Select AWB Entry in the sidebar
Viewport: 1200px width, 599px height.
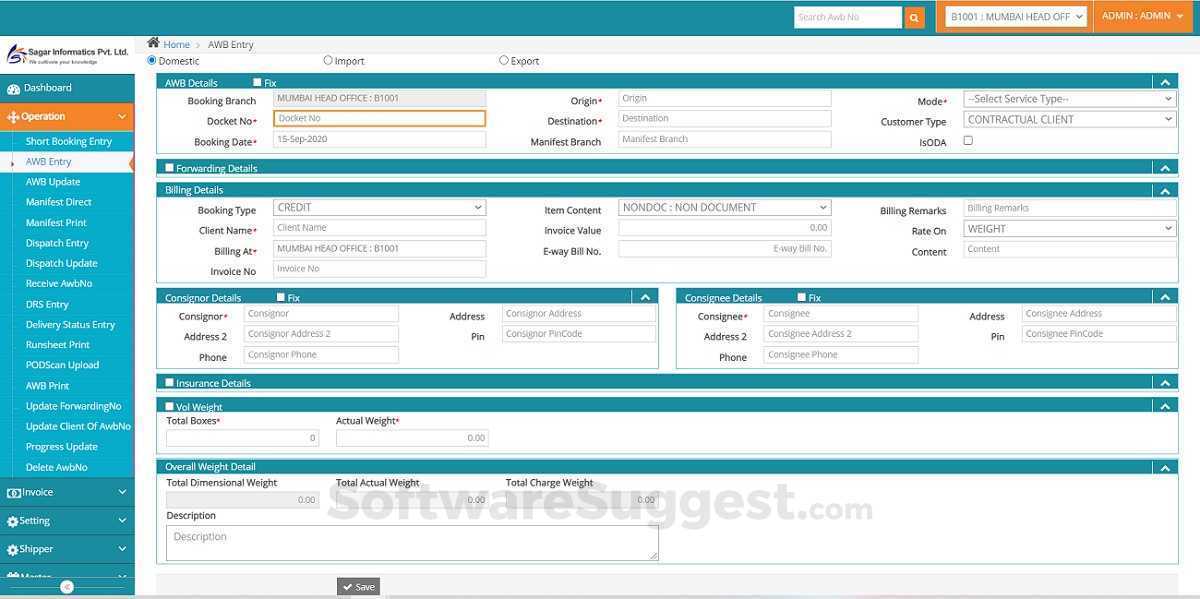[x=49, y=162]
